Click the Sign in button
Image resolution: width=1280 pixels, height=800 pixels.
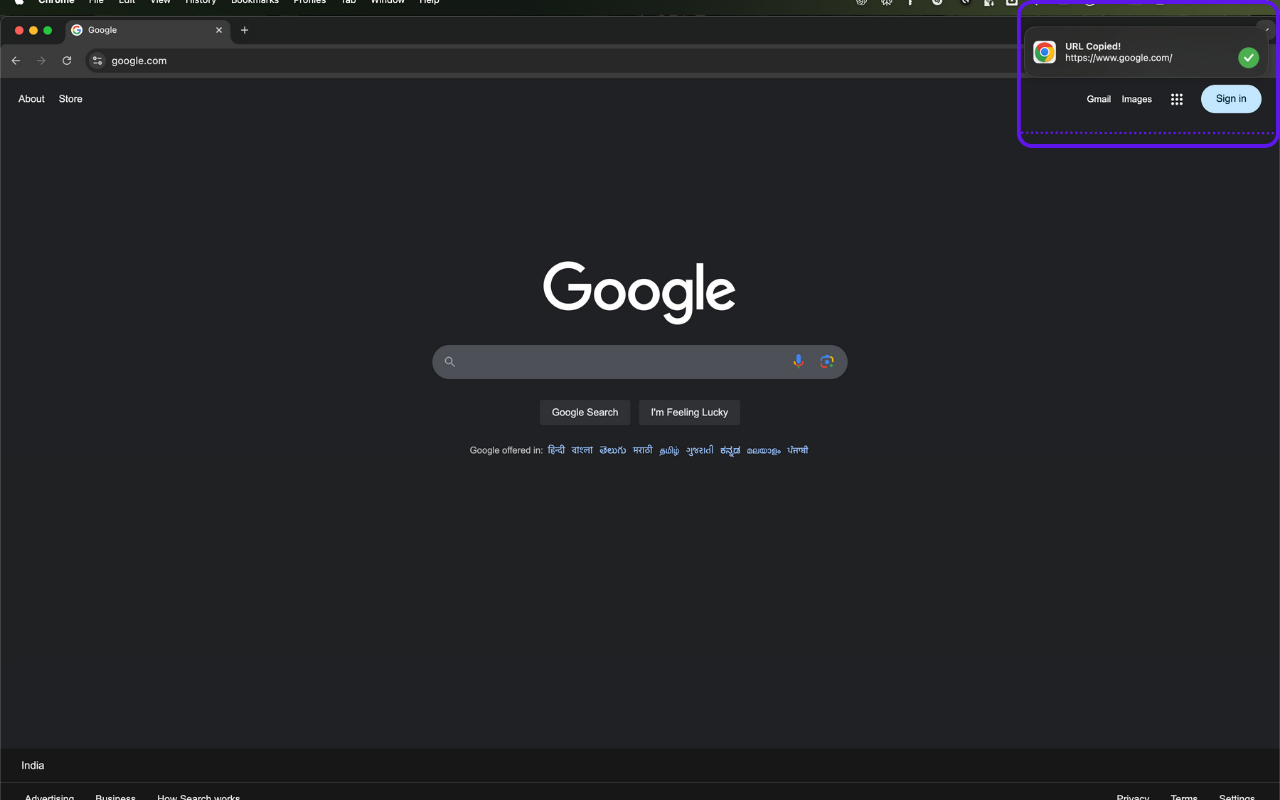click(x=1231, y=99)
